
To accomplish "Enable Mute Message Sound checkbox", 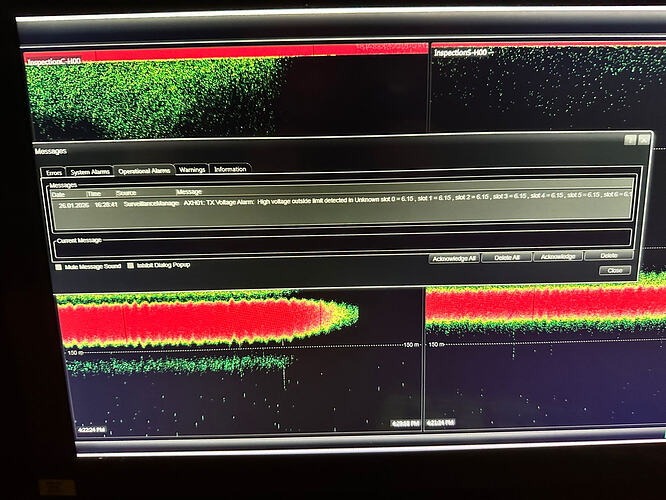I will 58,267.
